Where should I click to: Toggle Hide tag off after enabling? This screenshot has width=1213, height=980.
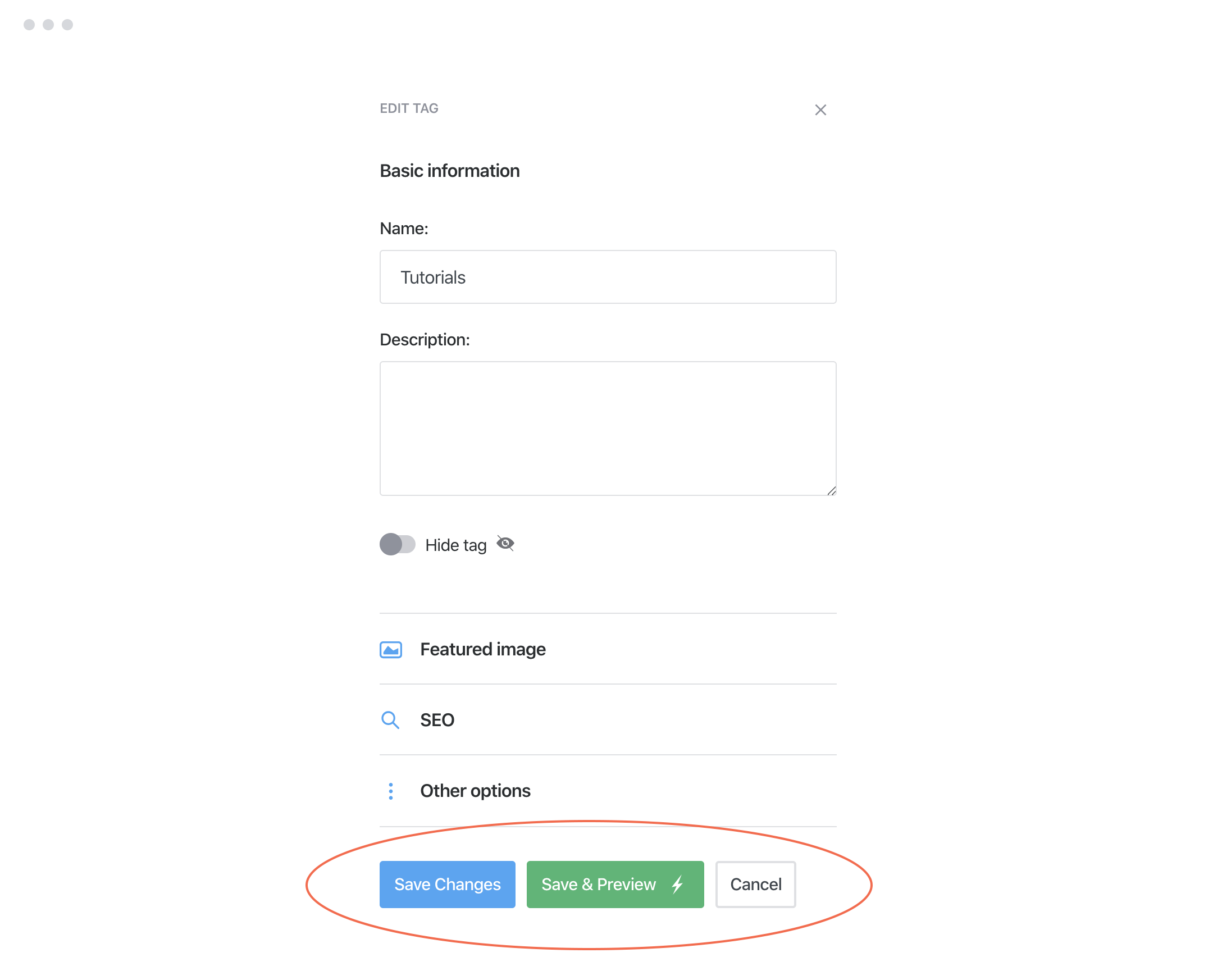click(399, 544)
